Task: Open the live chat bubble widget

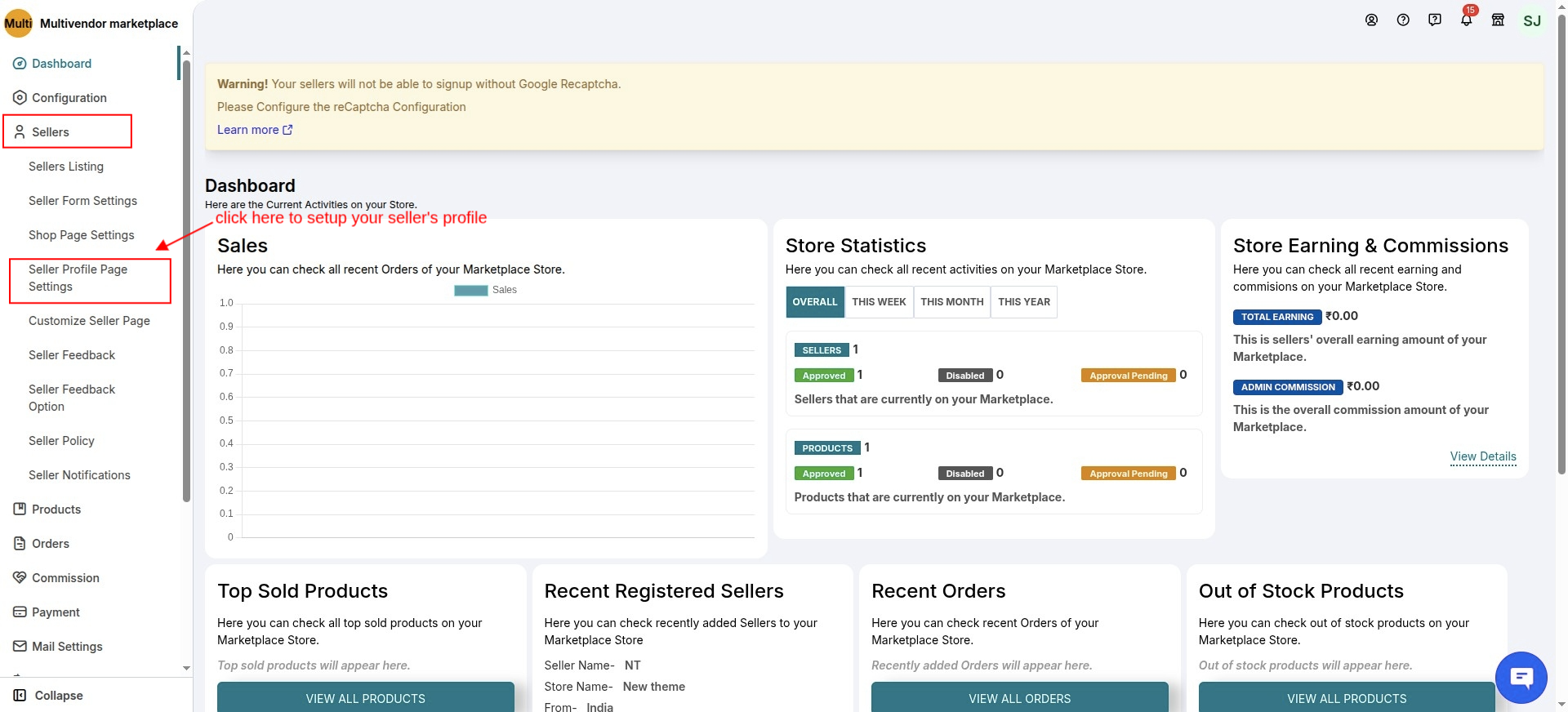Action: [x=1521, y=677]
